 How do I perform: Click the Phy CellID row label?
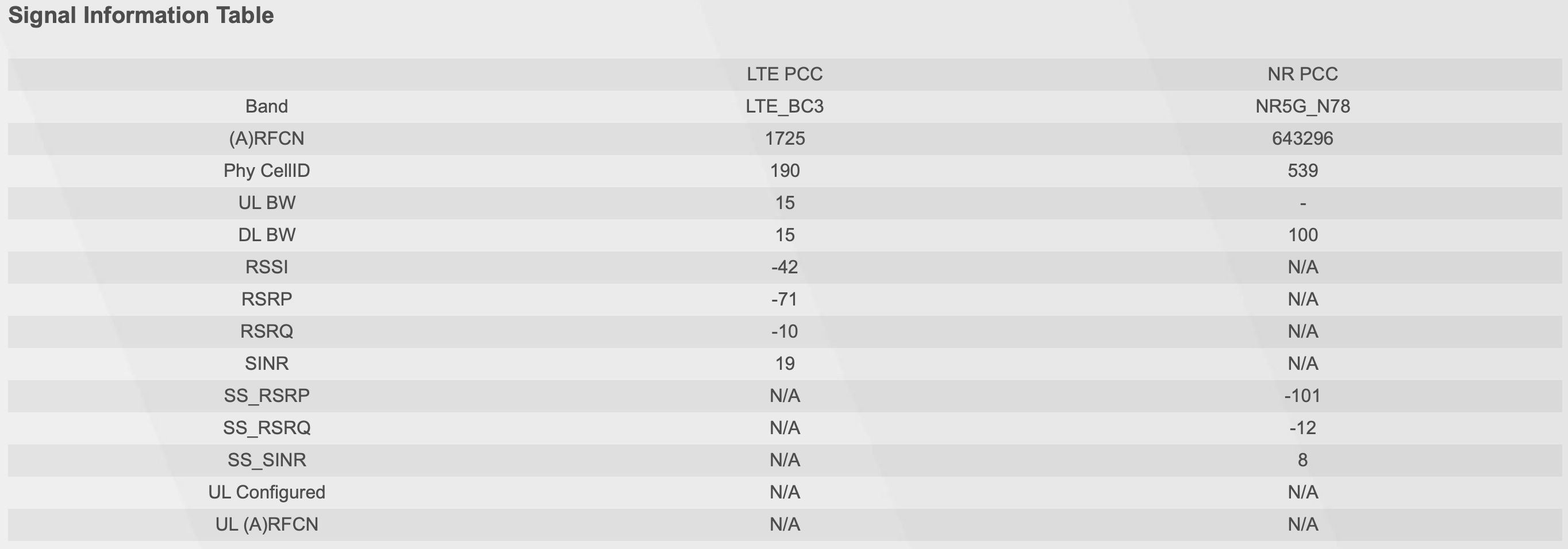(267, 171)
